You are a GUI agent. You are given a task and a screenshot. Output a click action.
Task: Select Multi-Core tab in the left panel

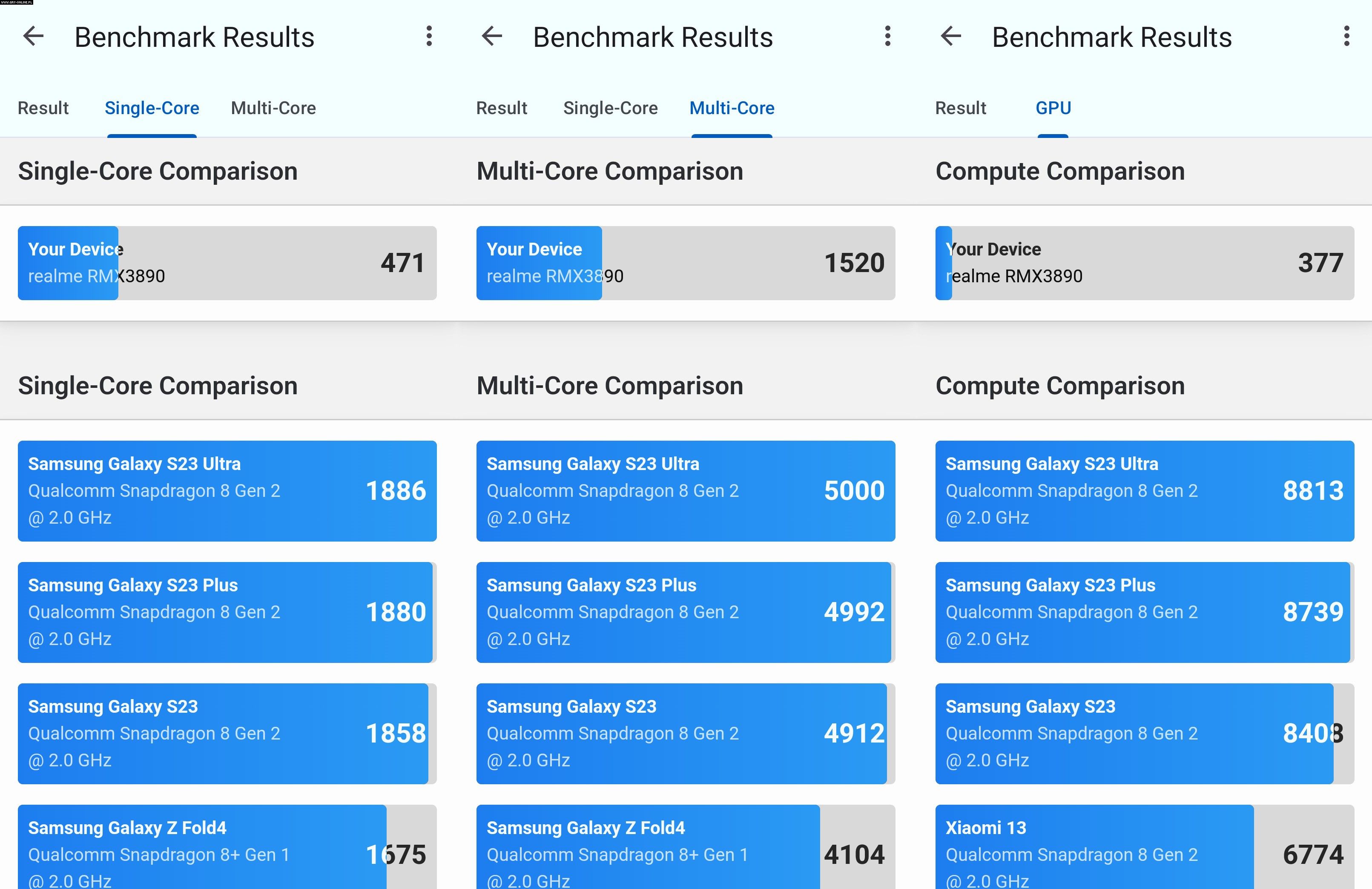273,108
